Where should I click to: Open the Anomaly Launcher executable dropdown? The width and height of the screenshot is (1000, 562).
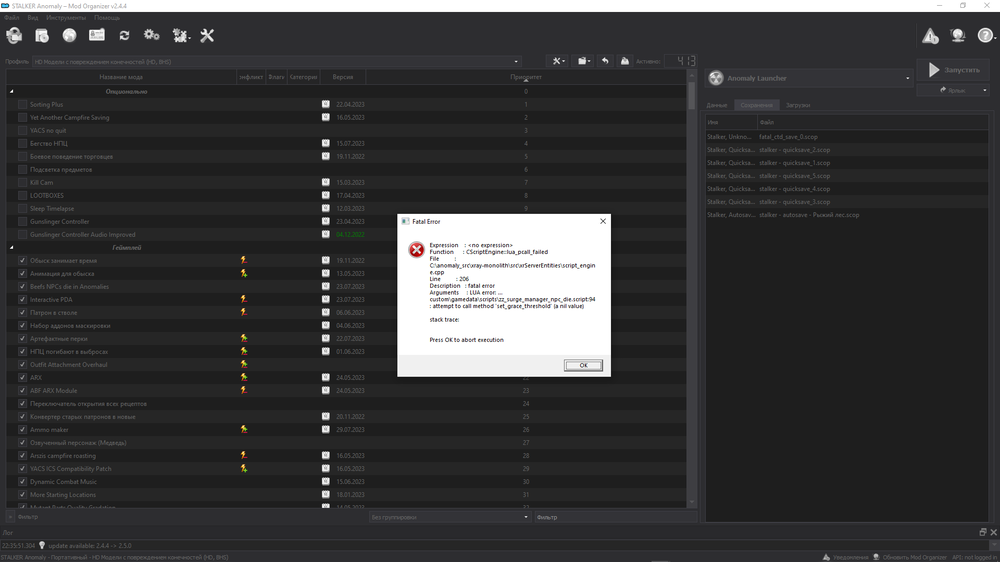(x=809, y=78)
